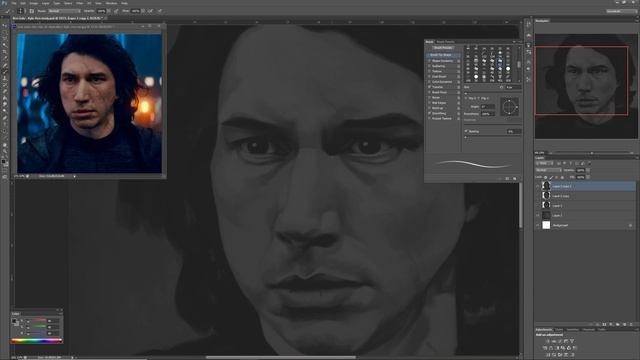640x360 pixels.
Task: Lock all layer attributes (padlock icon)
Action: tap(562, 177)
